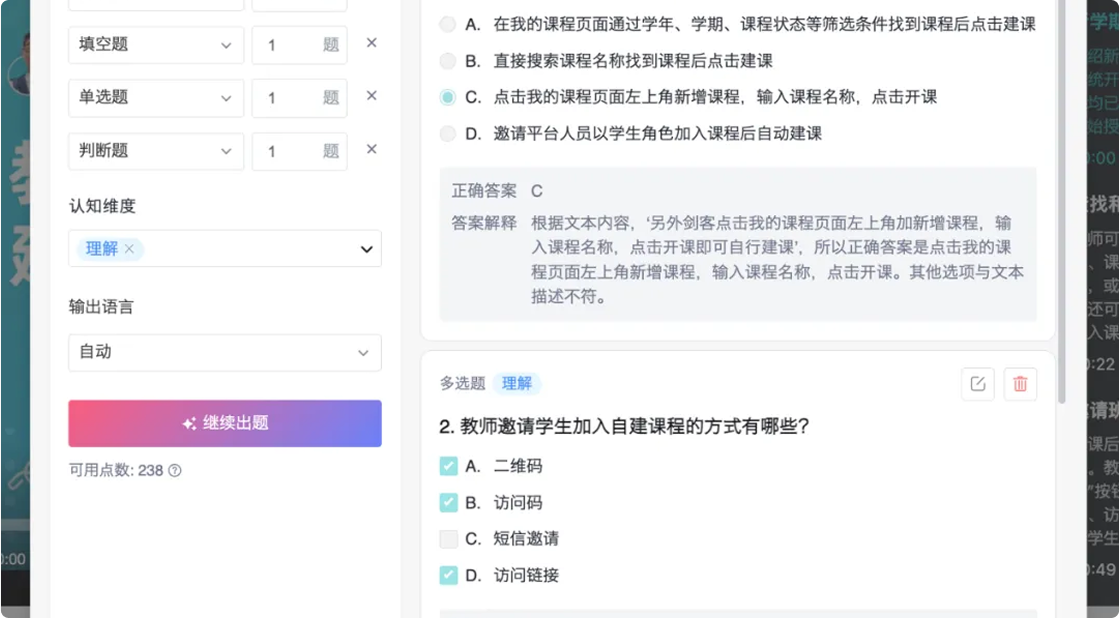Viewport: 1120px width, 618px height.
Task: Click help icon next to 可用点数
Action: pyautogui.click(x=174, y=470)
